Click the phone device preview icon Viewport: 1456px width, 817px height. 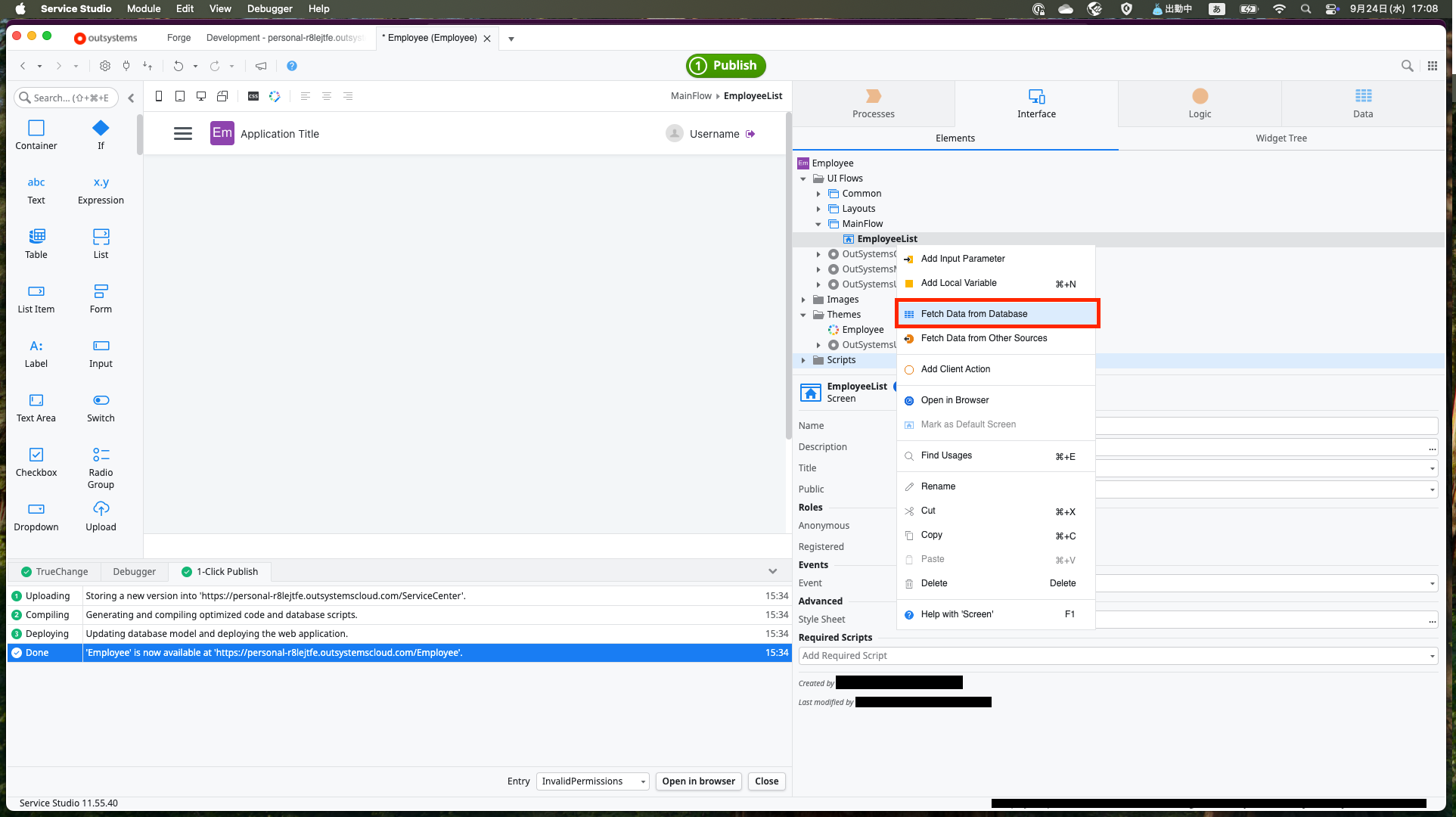(159, 96)
